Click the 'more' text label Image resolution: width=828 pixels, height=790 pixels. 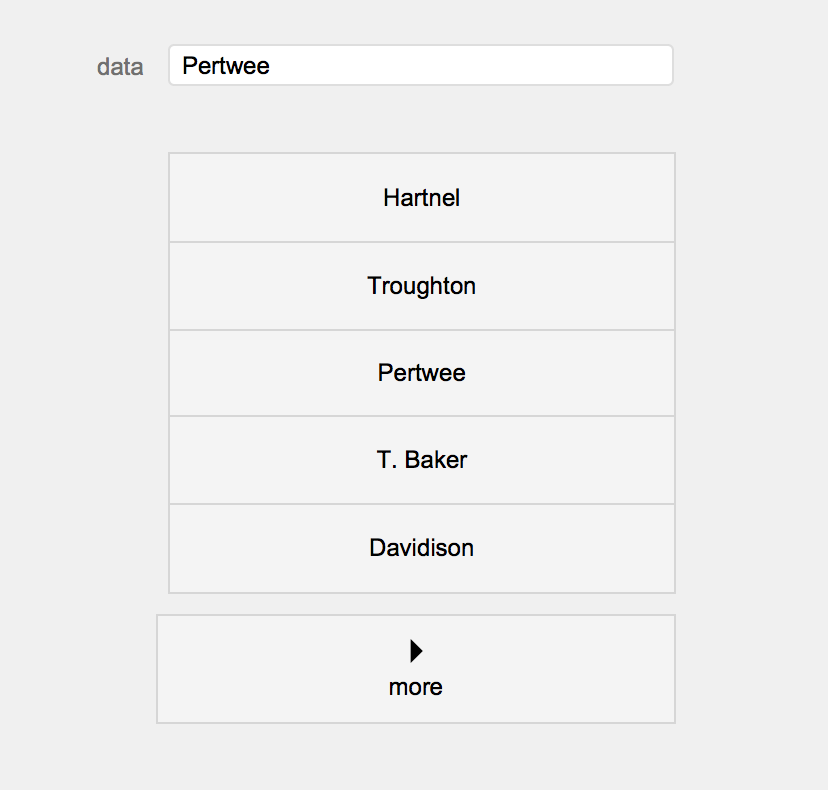[x=416, y=688]
